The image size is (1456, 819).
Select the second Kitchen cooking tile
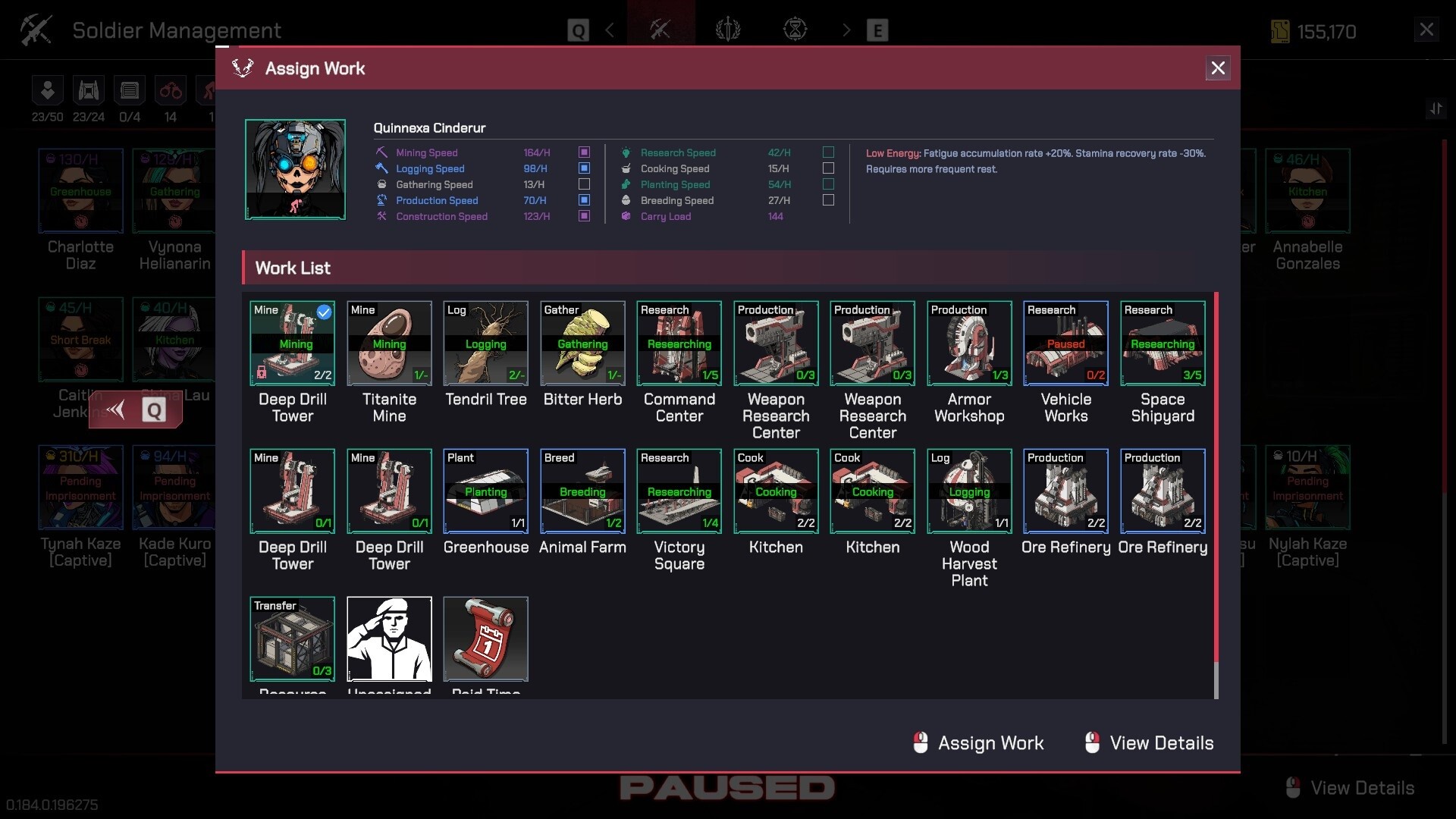(872, 491)
